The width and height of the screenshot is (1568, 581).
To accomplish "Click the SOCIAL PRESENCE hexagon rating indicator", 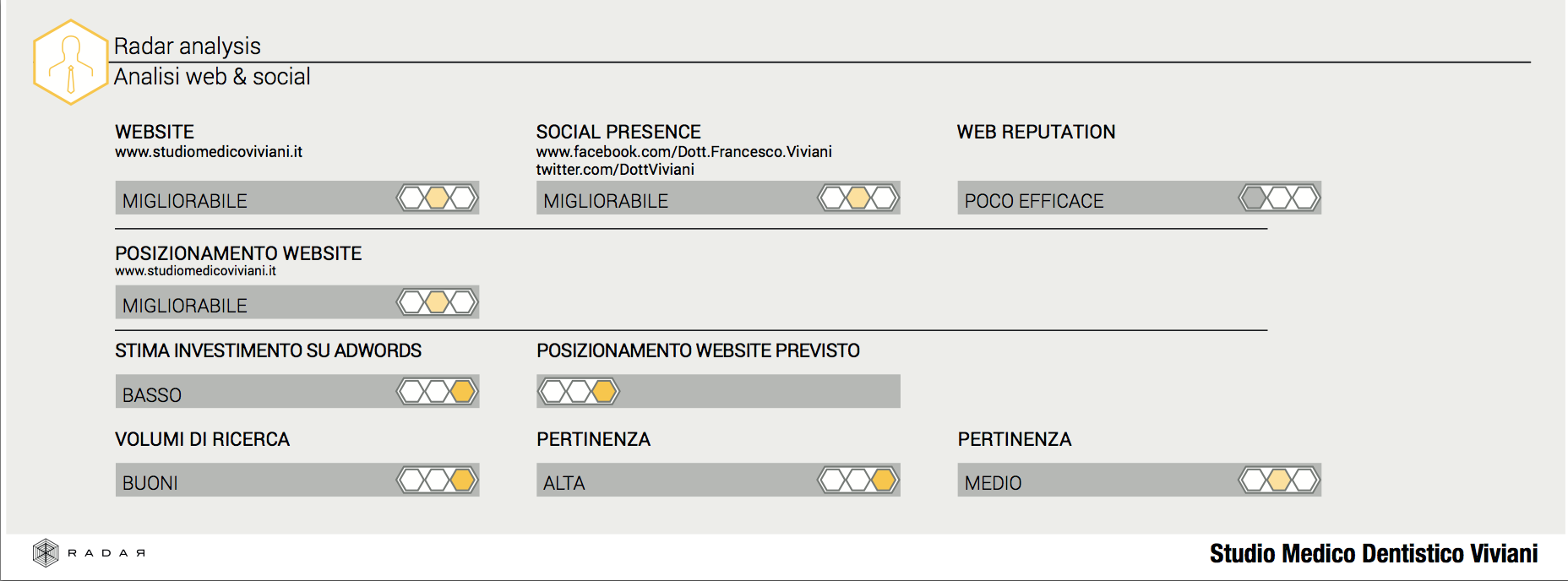I will click(858, 198).
